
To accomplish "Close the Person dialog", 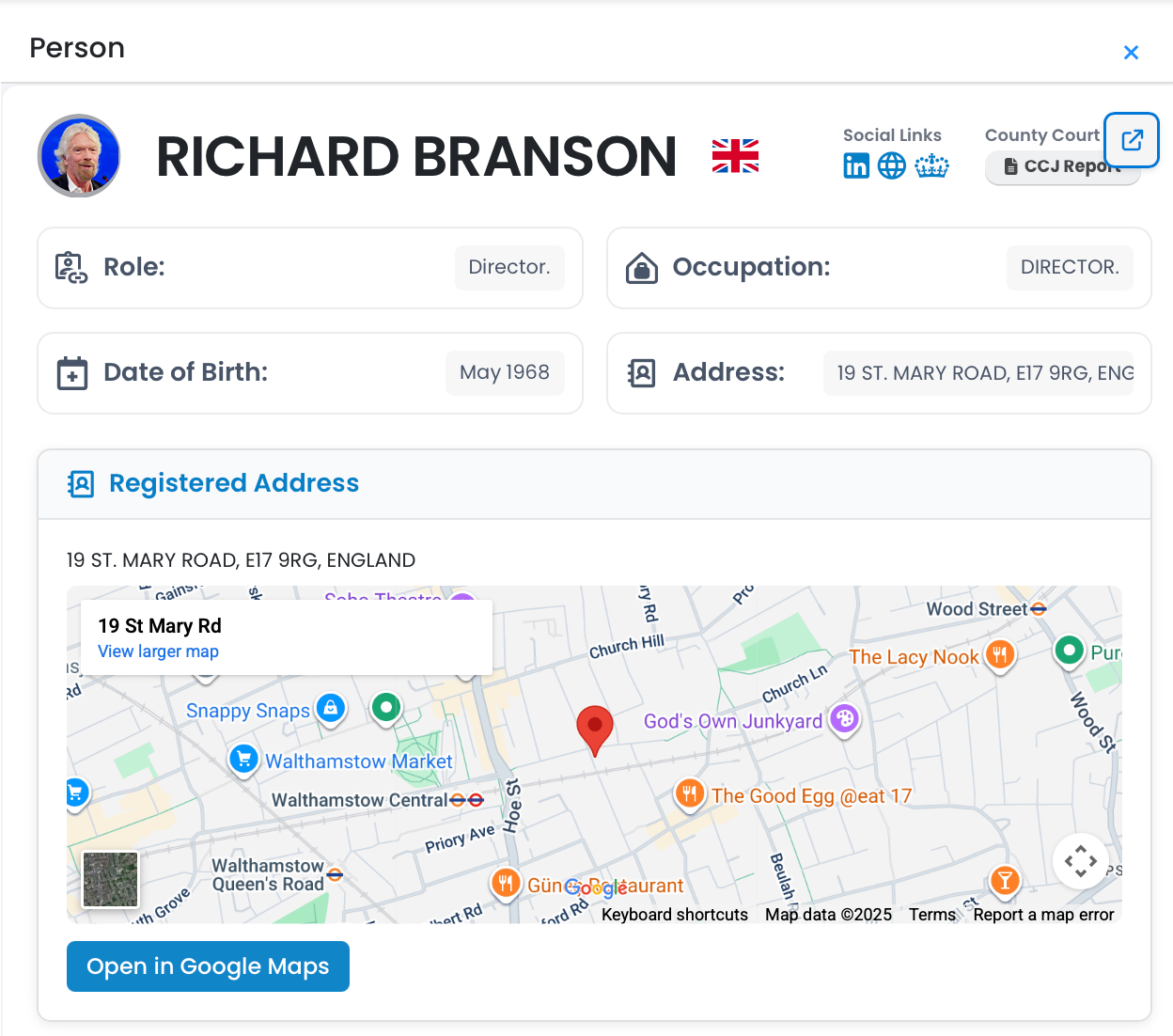I will (x=1131, y=53).
